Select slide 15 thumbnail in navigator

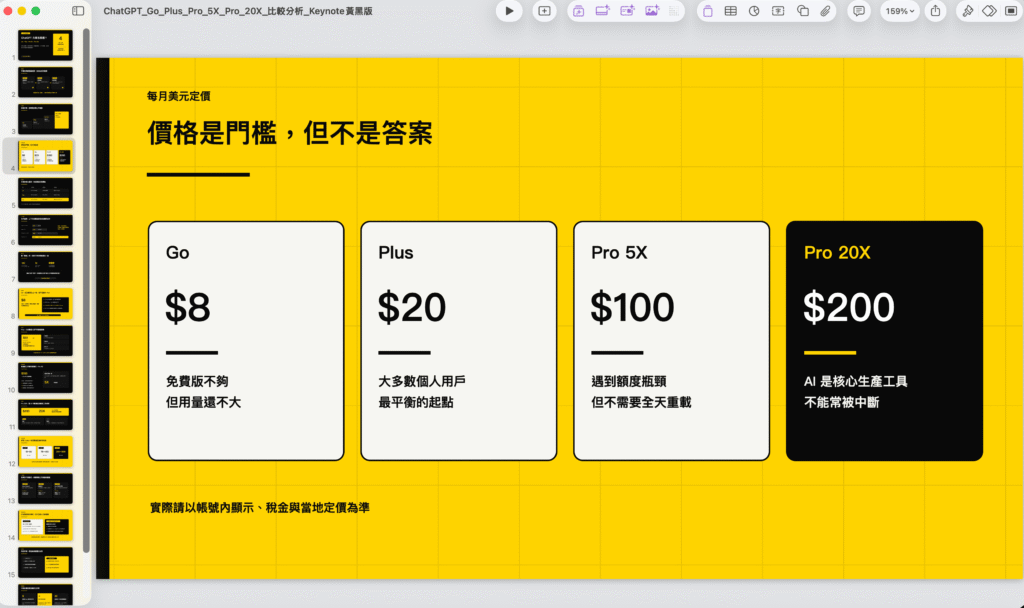[x=45, y=562]
